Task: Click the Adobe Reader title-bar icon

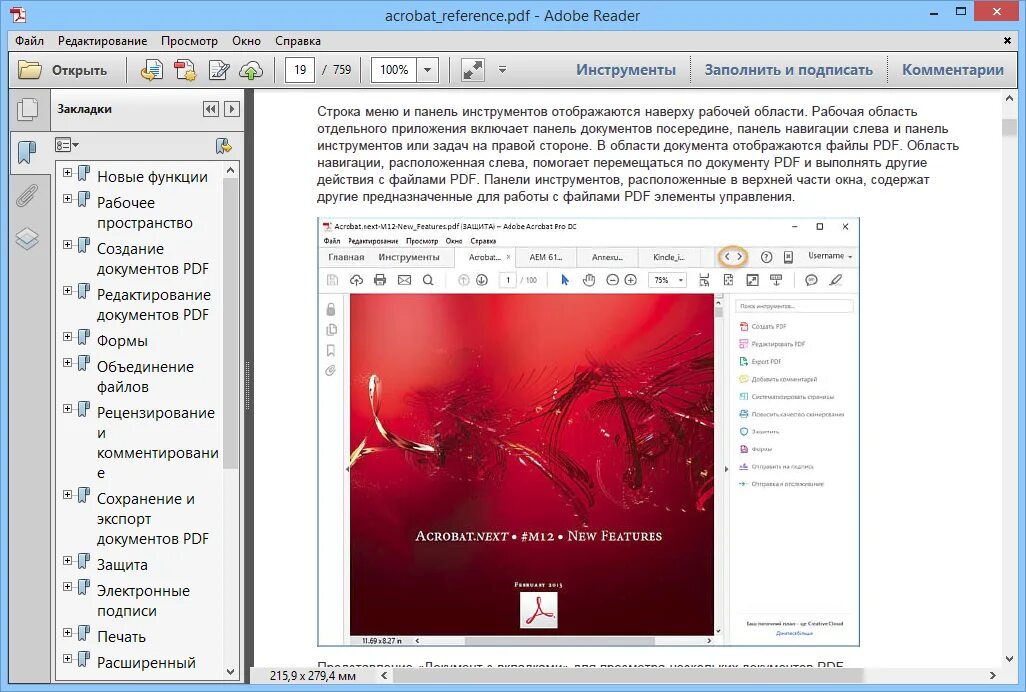Action: click(17, 14)
